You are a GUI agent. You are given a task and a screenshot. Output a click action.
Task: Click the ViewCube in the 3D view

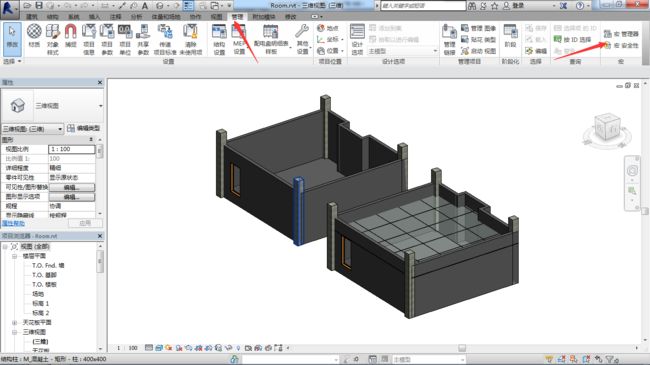click(607, 128)
